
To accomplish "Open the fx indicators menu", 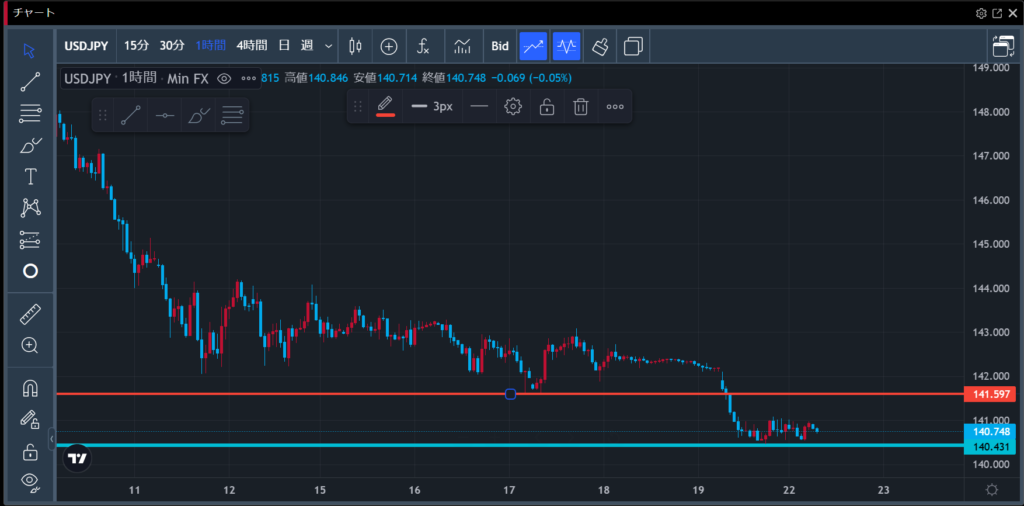I will (423, 46).
